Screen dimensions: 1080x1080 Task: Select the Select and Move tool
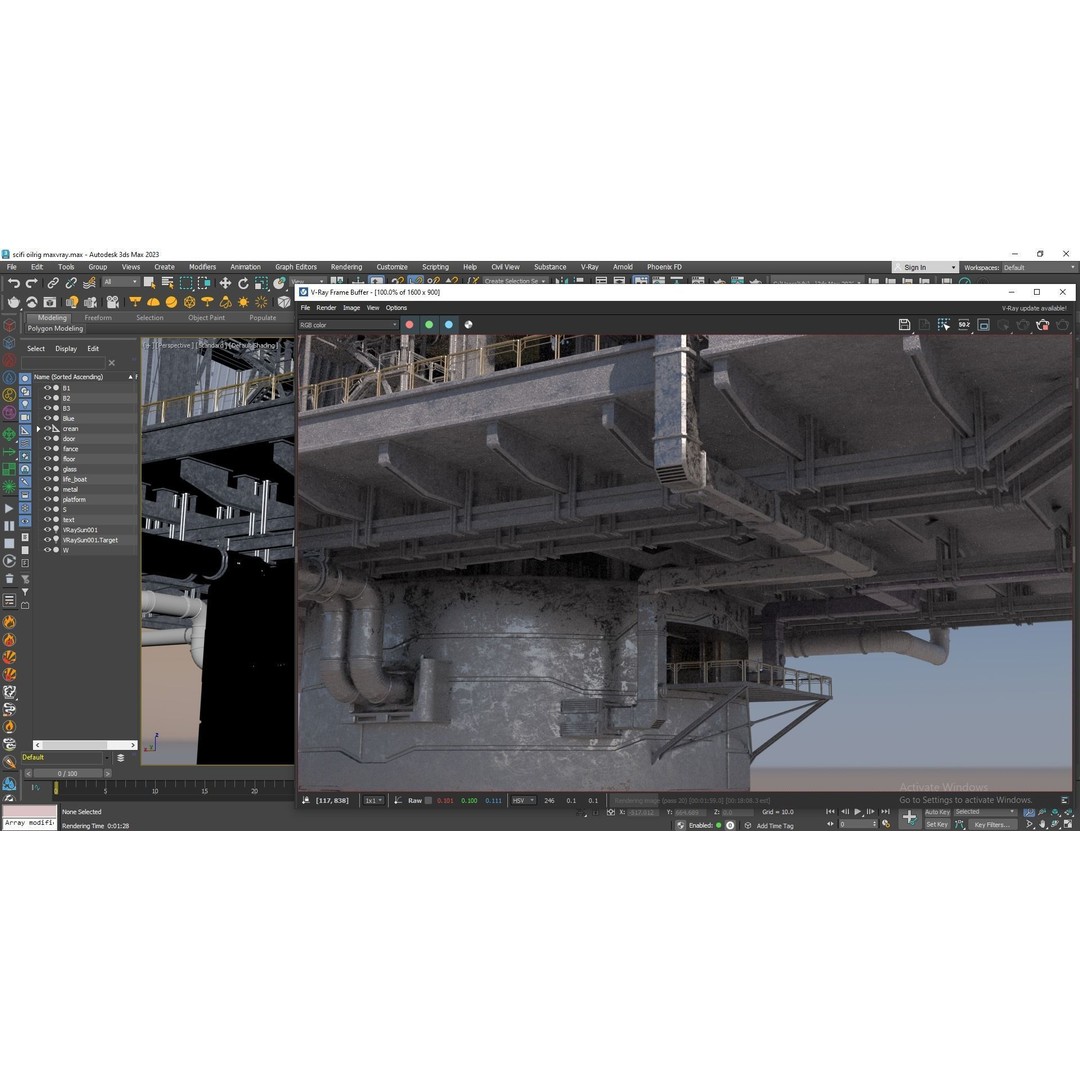(x=227, y=281)
